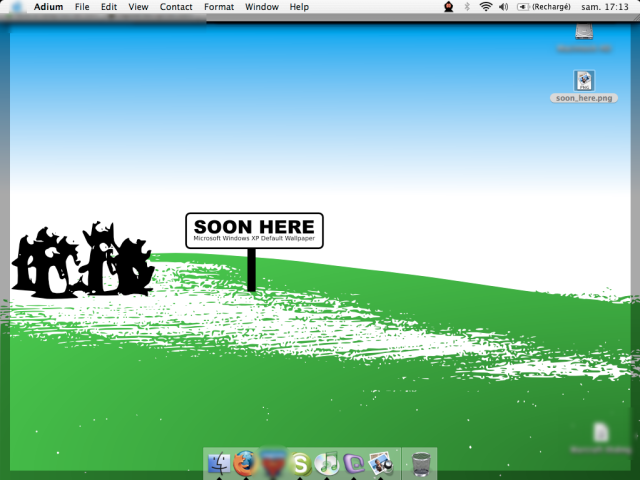Click the (Rechargé) battery status text
Viewport: 640px width, 480px height.
[x=551, y=7]
